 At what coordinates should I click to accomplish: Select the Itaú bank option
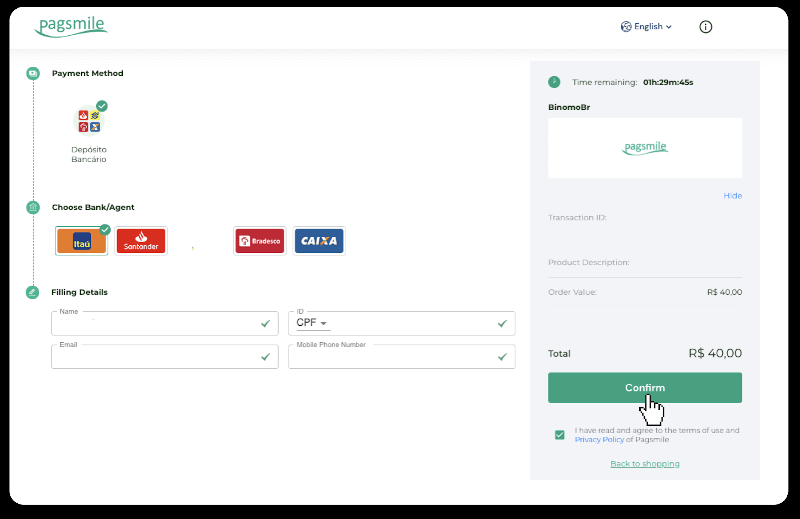point(81,241)
